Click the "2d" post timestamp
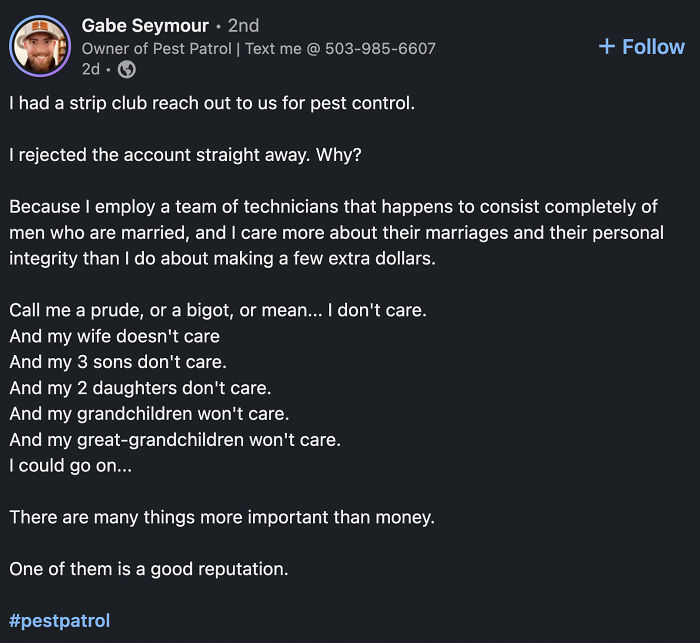 click(91, 69)
